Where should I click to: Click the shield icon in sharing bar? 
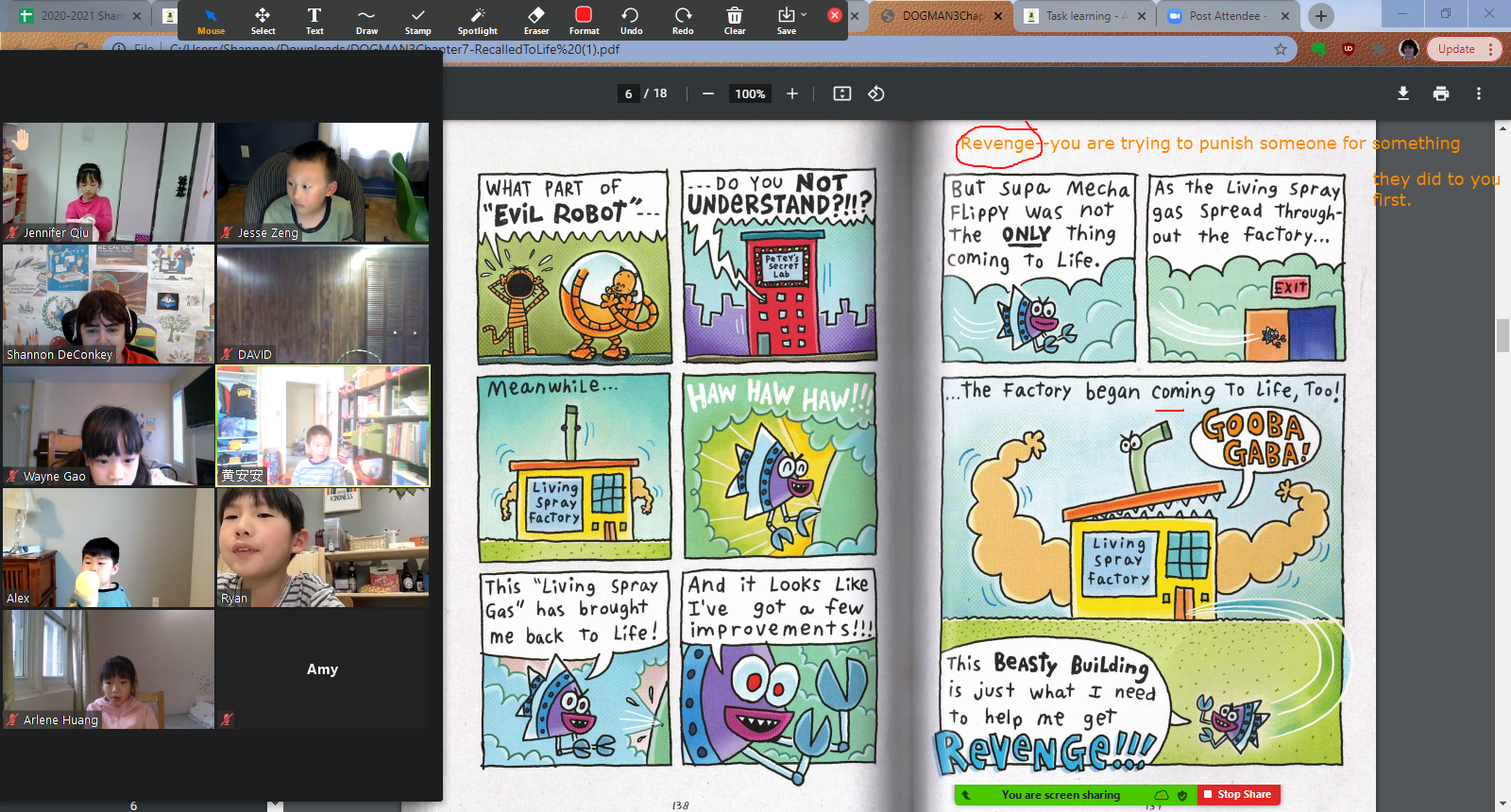[x=1182, y=795]
